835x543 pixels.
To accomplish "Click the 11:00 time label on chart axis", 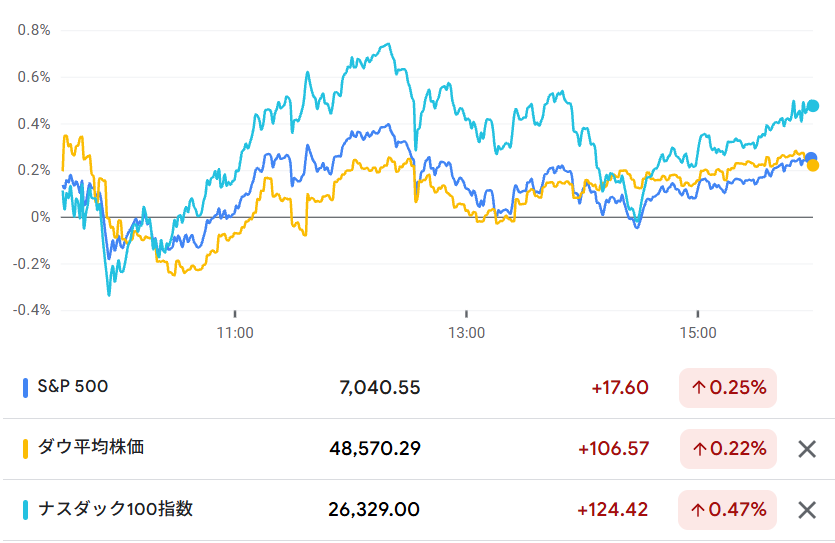I will pyautogui.click(x=235, y=332).
